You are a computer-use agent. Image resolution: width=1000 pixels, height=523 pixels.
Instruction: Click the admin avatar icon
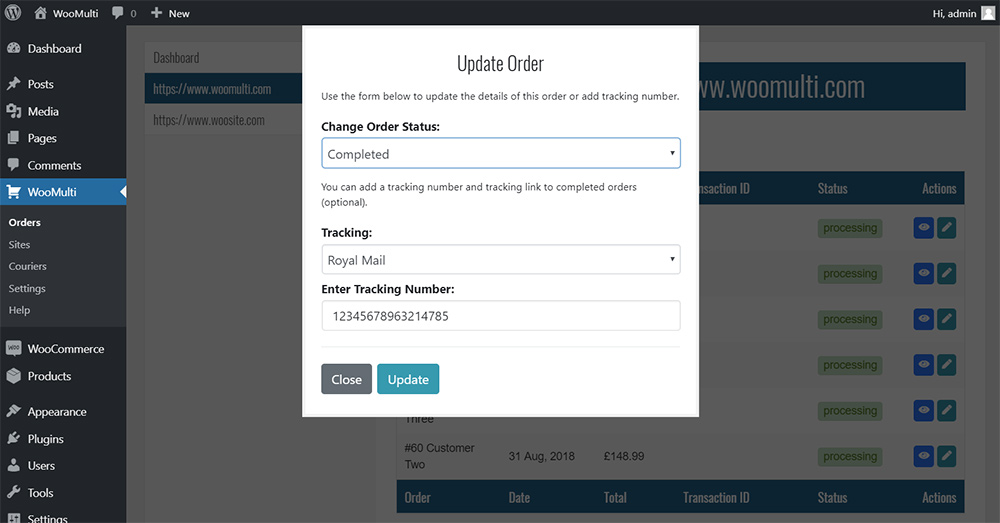click(988, 13)
